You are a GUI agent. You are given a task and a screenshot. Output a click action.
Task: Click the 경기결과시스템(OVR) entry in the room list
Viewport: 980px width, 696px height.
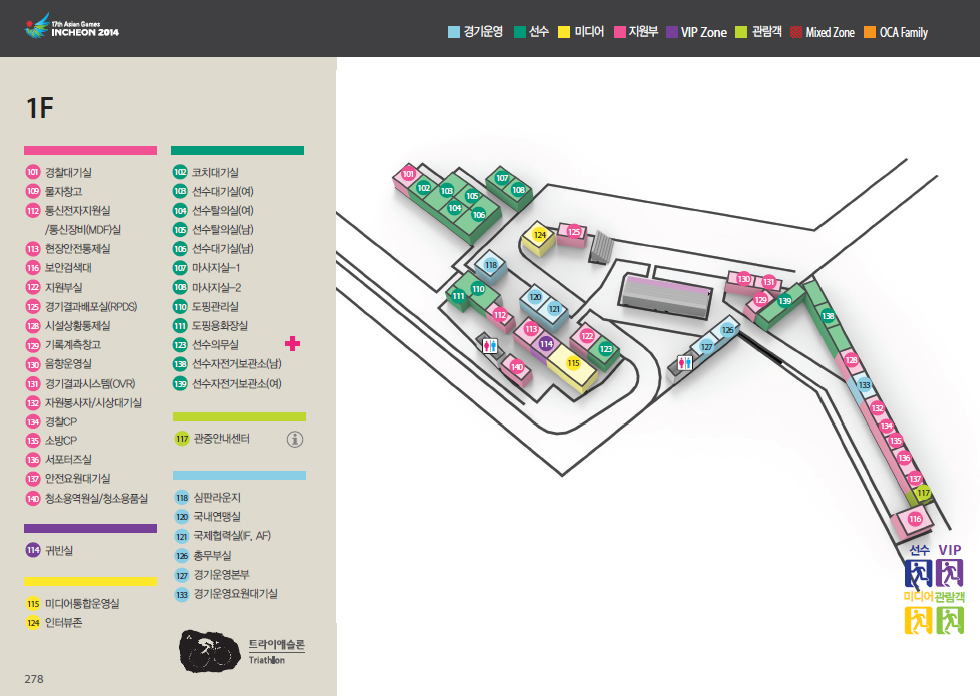(x=80, y=384)
